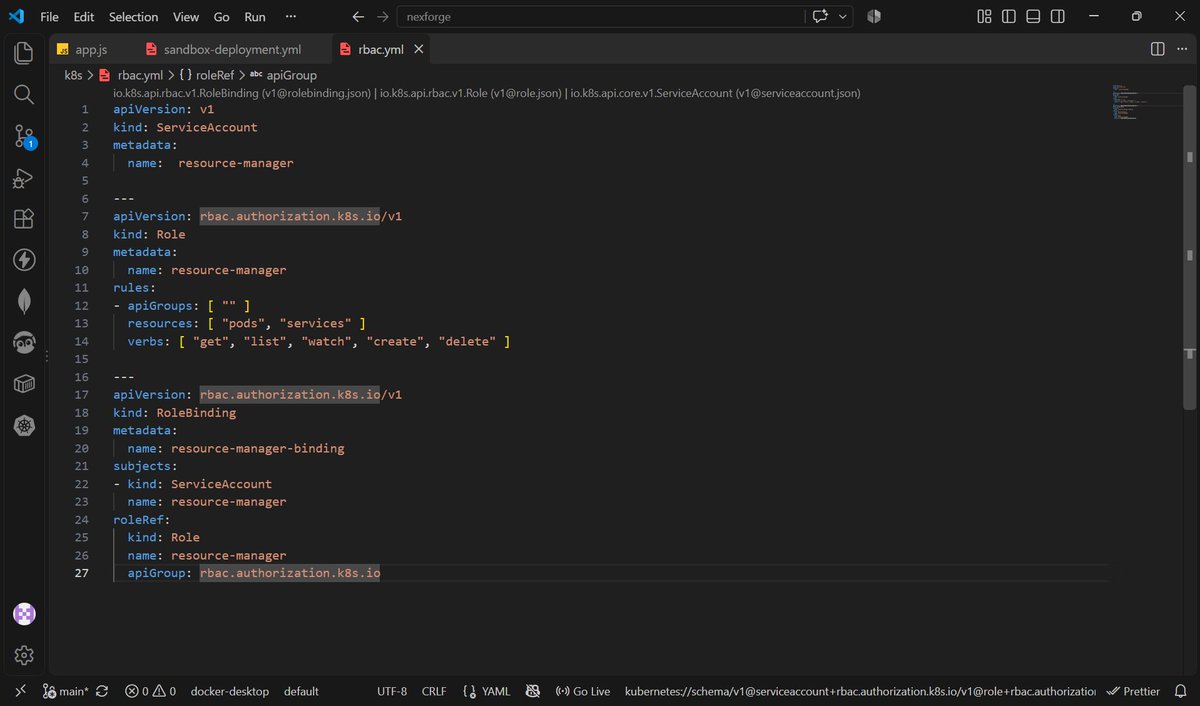The height and width of the screenshot is (706, 1200).
Task: Open problems panel via errors and warnings count
Action: (x=150, y=691)
